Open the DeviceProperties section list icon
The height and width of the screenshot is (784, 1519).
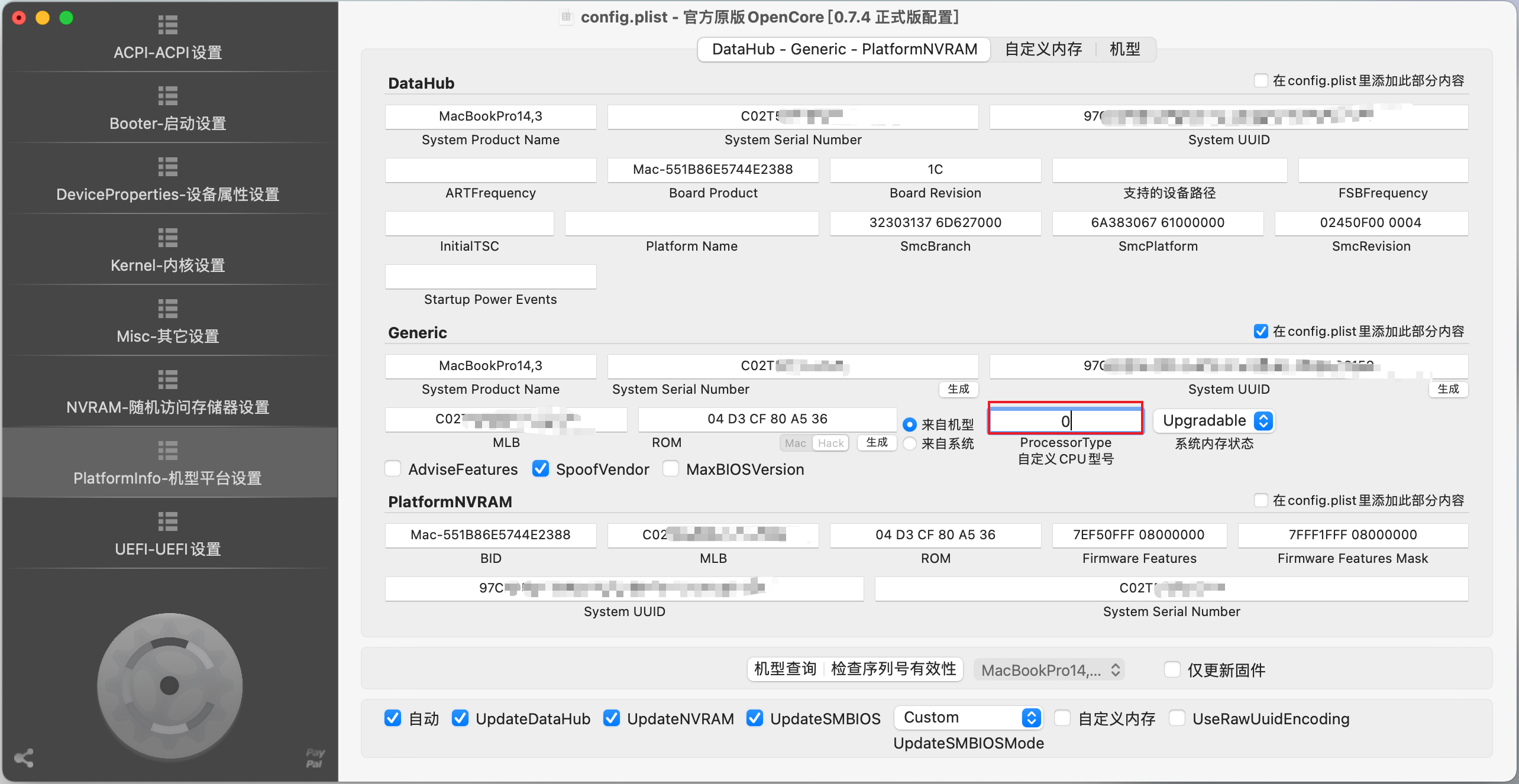point(168,167)
